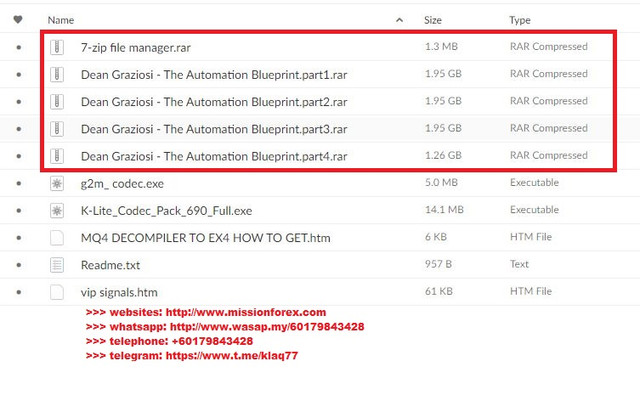
Task: Click the 61 KB size value
Action: pos(438,291)
